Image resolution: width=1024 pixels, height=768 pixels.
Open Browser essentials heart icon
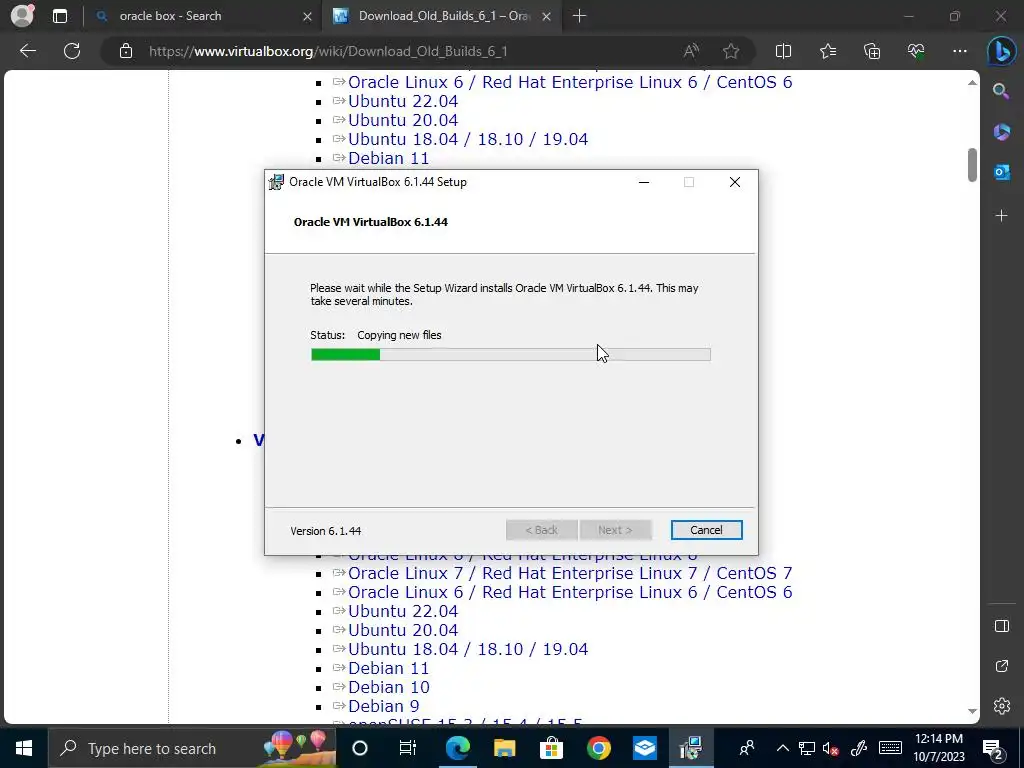(916, 51)
